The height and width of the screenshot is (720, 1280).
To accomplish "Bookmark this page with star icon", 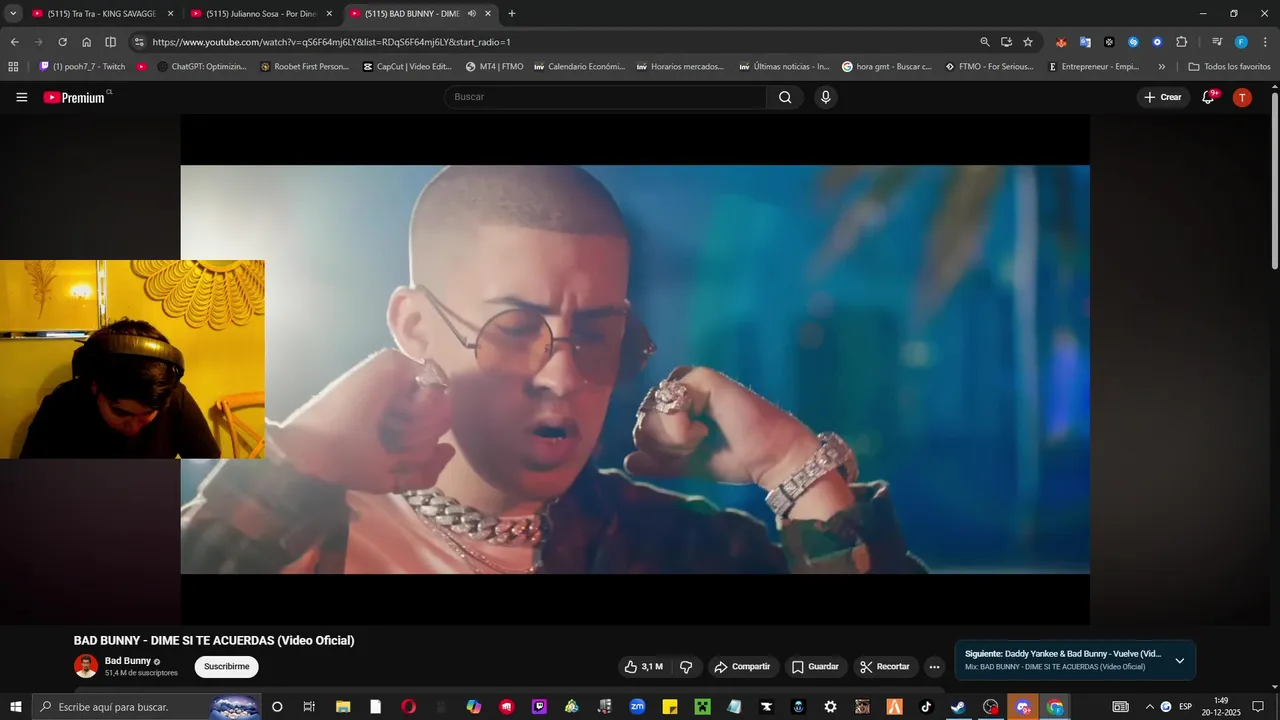I will 1028,42.
